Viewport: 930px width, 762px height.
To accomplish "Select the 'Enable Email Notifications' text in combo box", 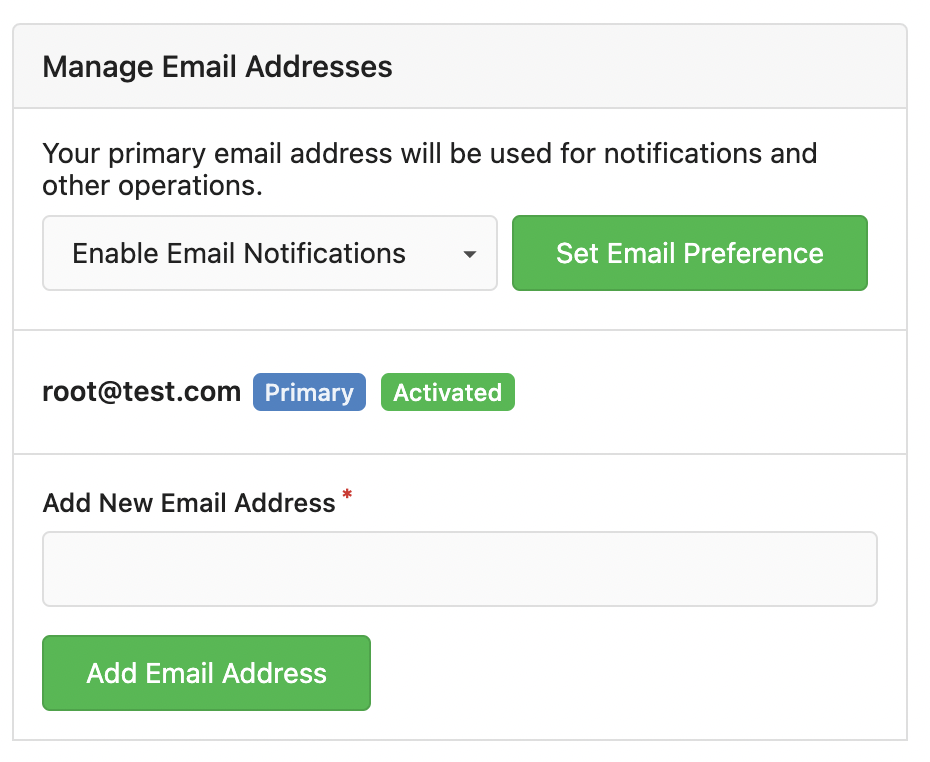I will [239, 254].
